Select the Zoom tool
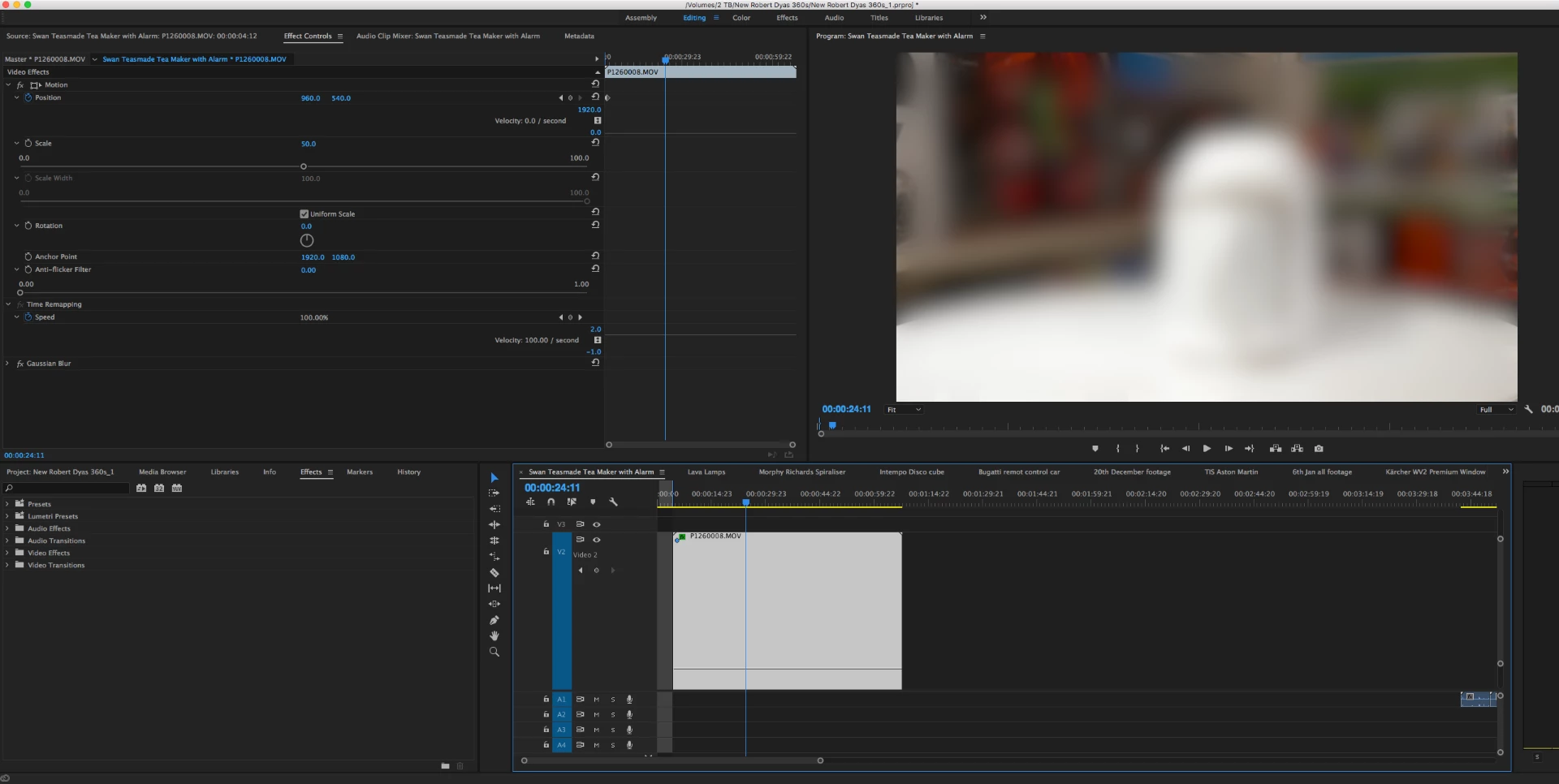 (494, 652)
